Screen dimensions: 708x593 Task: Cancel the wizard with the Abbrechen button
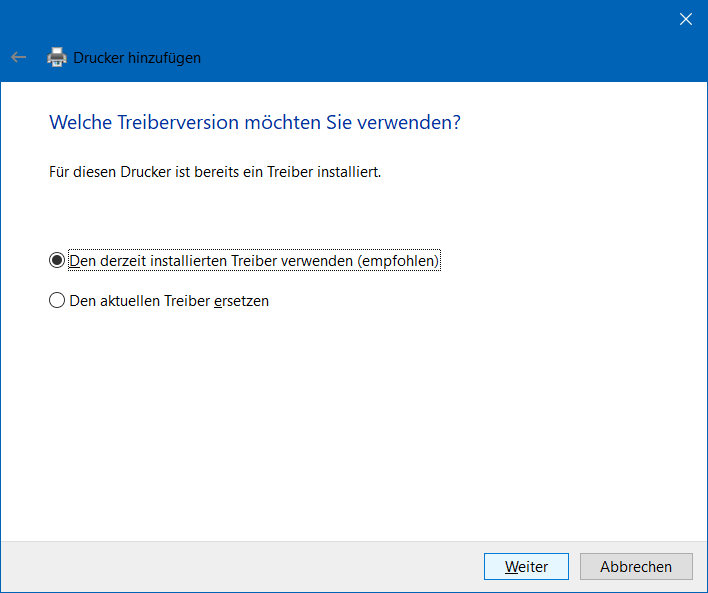(636, 566)
